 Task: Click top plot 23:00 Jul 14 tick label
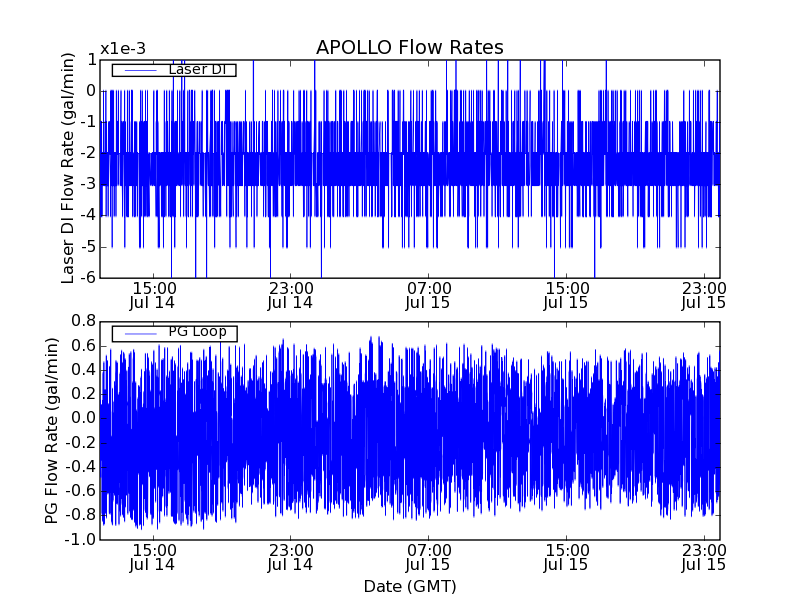click(290, 295)
